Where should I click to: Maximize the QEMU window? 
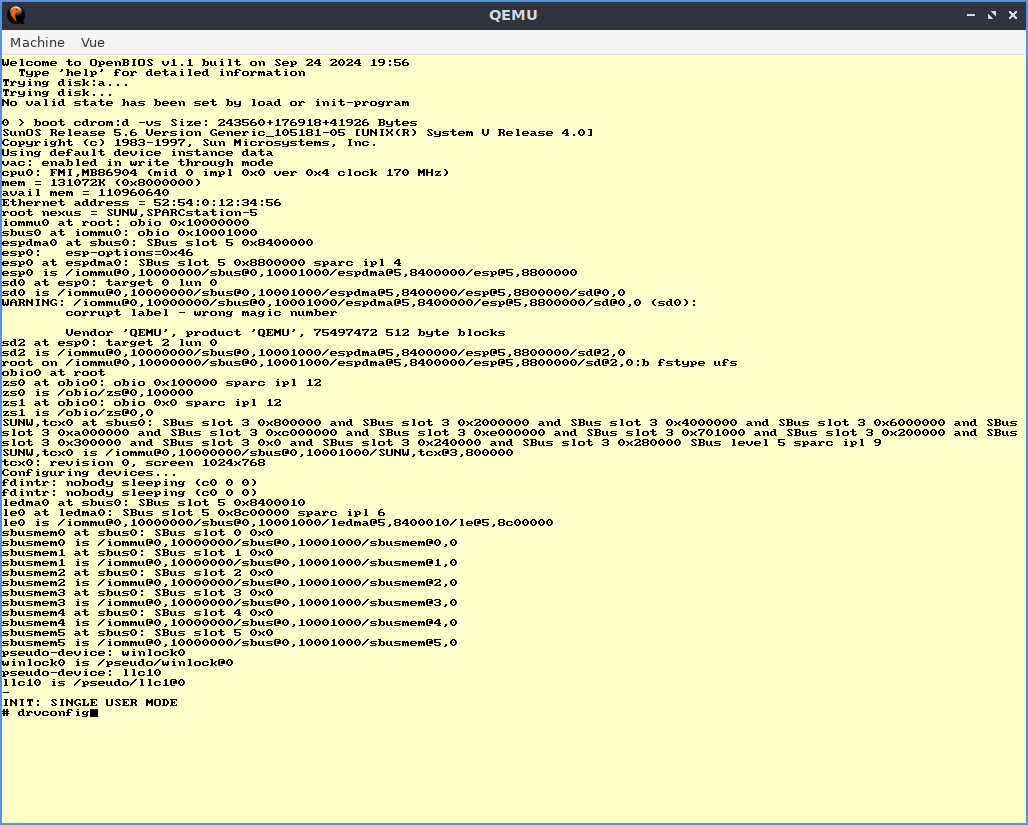coord(992,14)
